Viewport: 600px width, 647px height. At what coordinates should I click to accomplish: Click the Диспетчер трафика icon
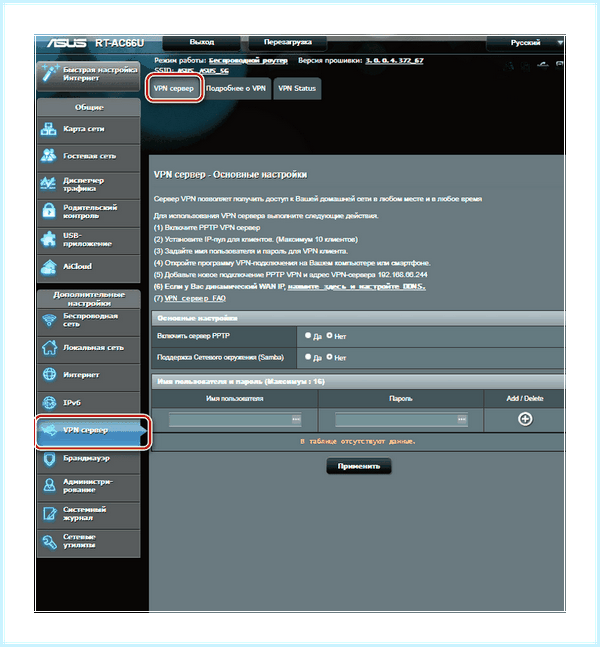[x=49, y=184]
